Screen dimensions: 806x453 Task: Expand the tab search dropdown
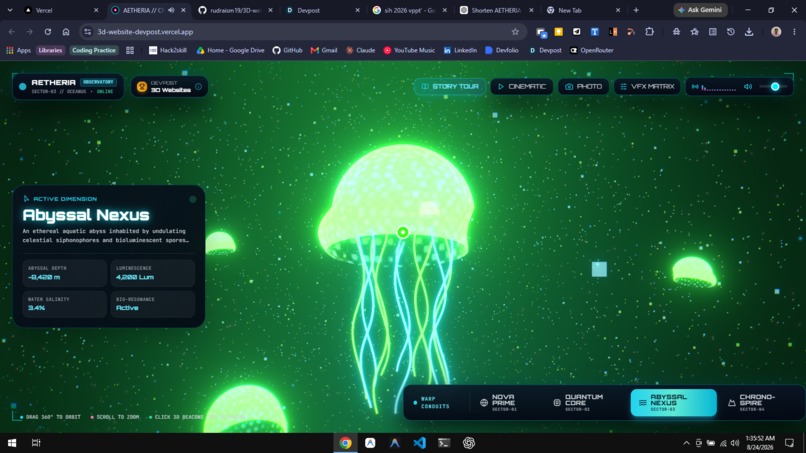[10, 10]
